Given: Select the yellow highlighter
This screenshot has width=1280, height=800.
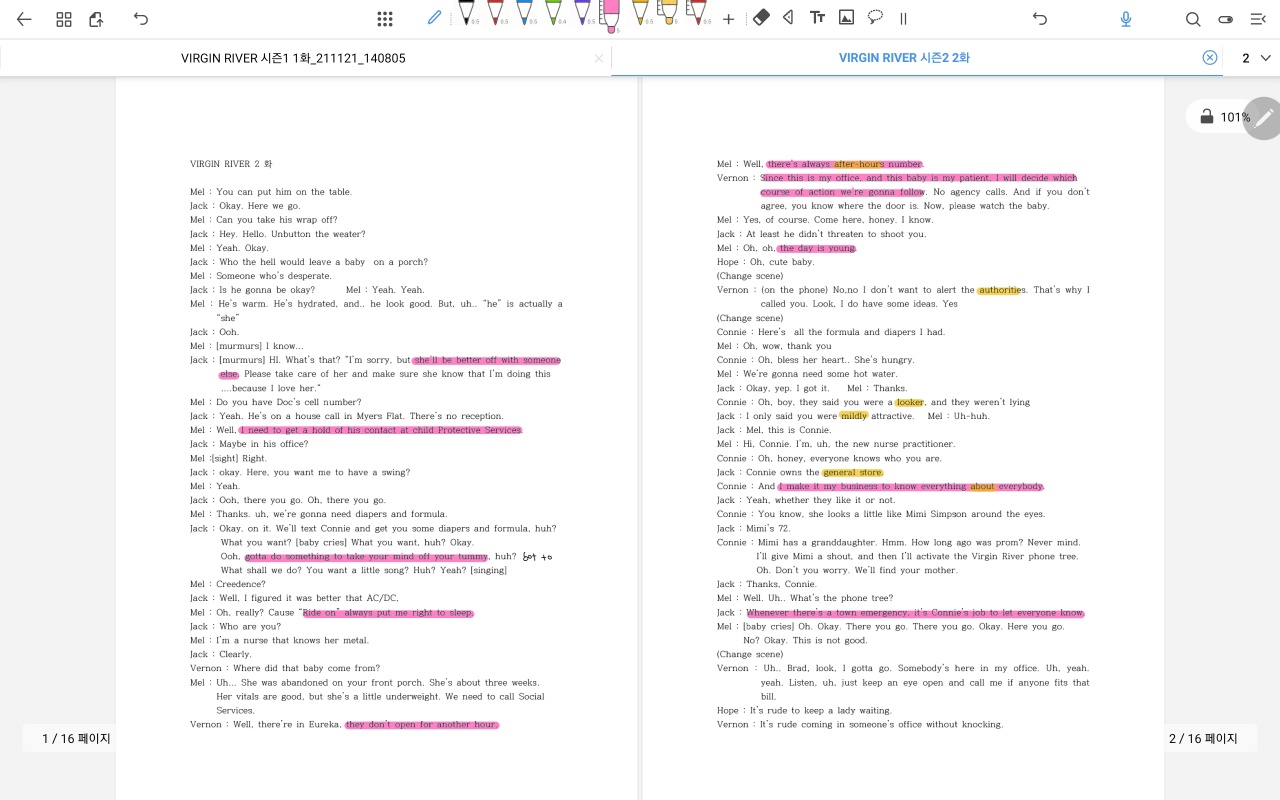Looking at the screenshot, I should [x=668, y=13].
